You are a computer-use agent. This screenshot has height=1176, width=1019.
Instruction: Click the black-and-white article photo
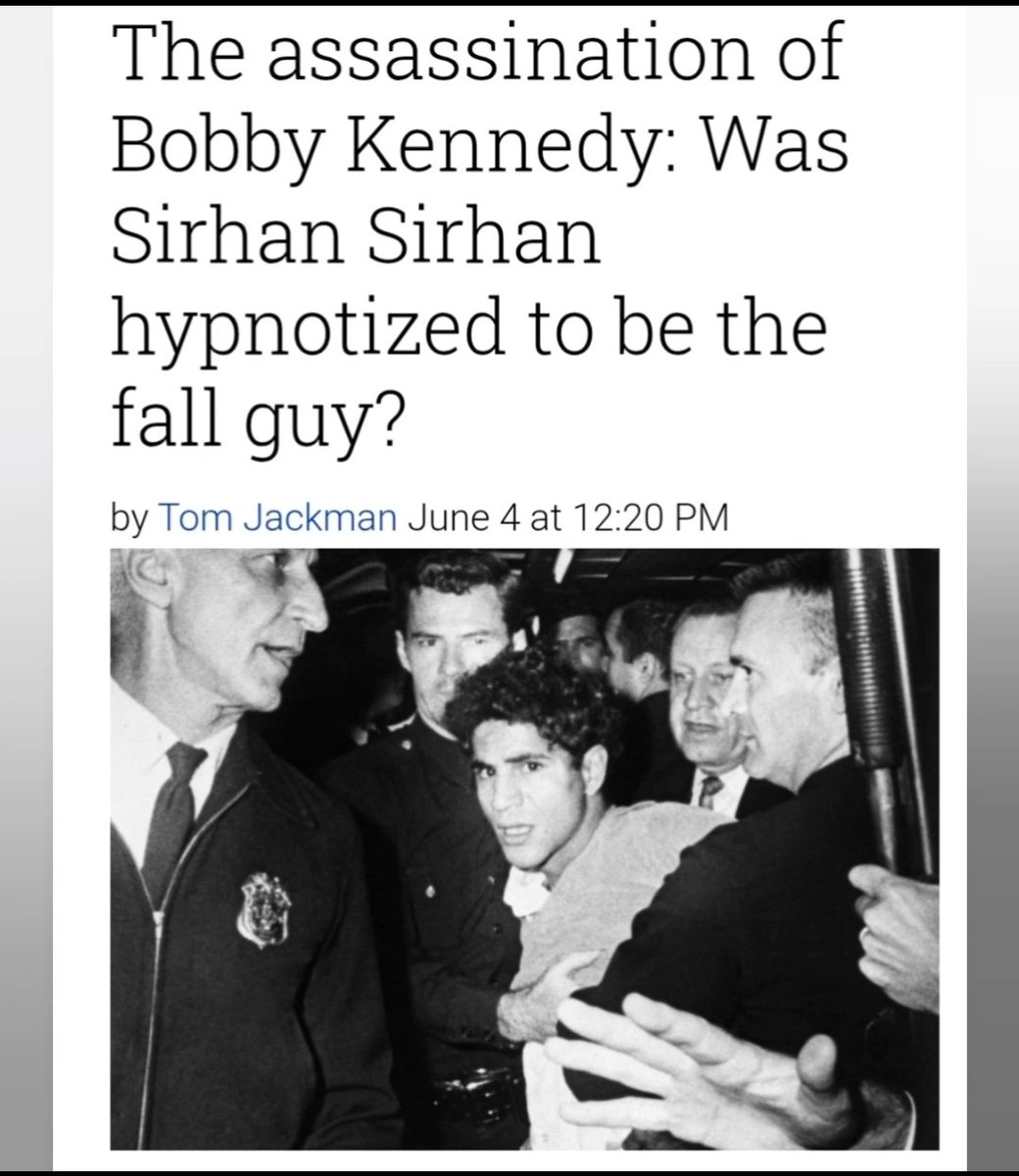click(524, 847)
